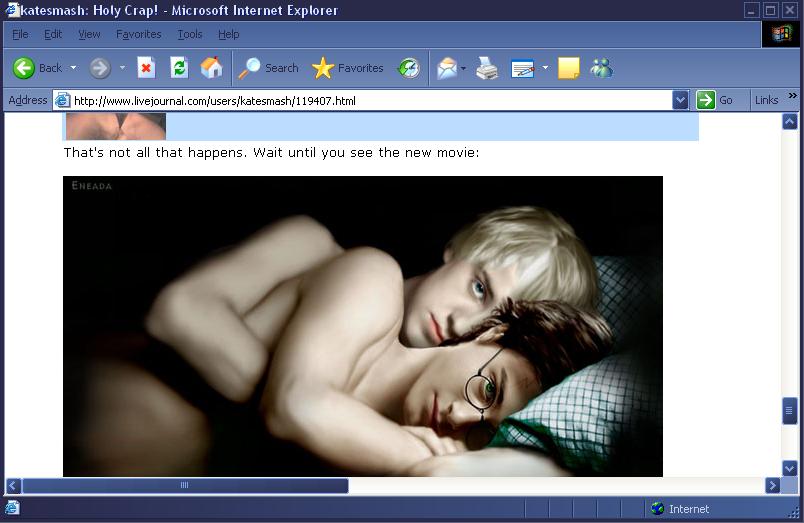804x523 pixels.
Task: Click the Windows flag throbber logo
Action: coord(781,34)
